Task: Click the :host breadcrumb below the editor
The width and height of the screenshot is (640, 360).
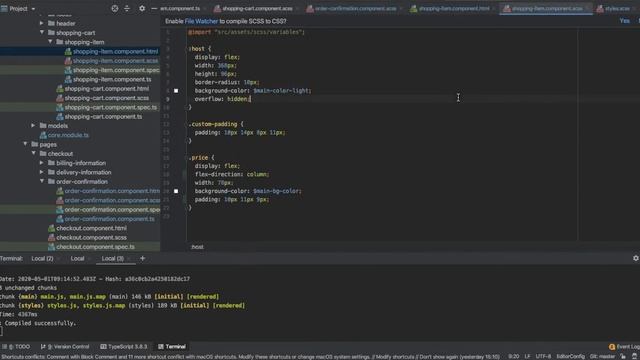Action: [197, 247]
